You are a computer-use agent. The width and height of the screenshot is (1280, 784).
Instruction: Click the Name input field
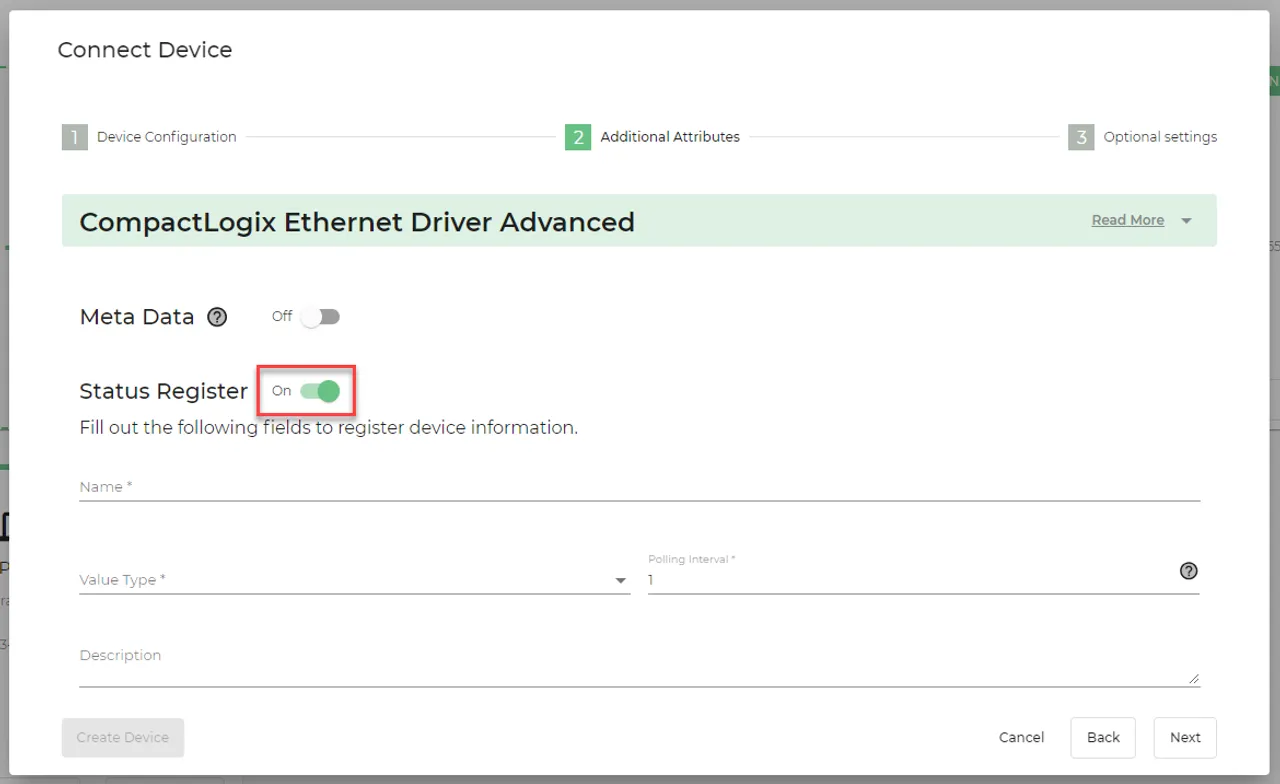(x=400, y=487)
